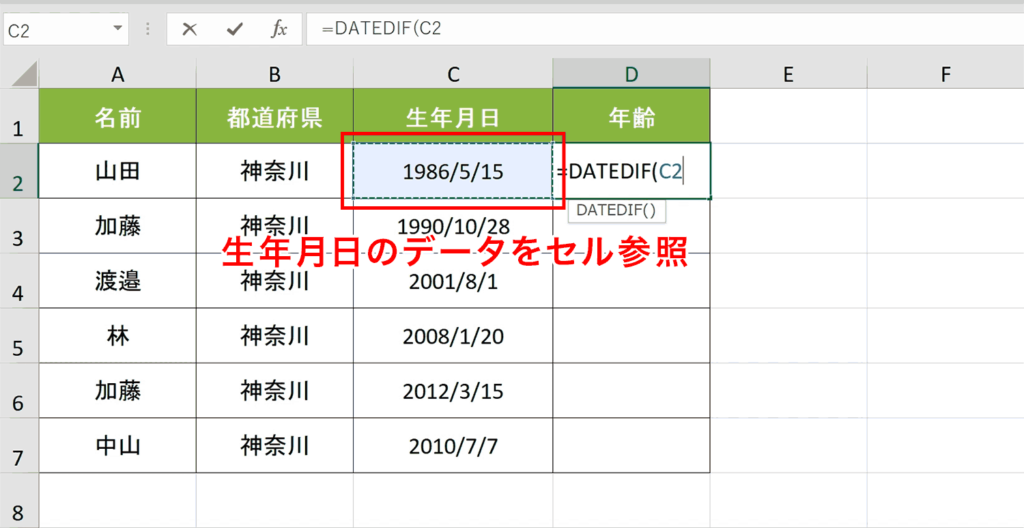This screenshot has height=528, width=1024.
Task: Select column C header
Action: pos(453,74)
